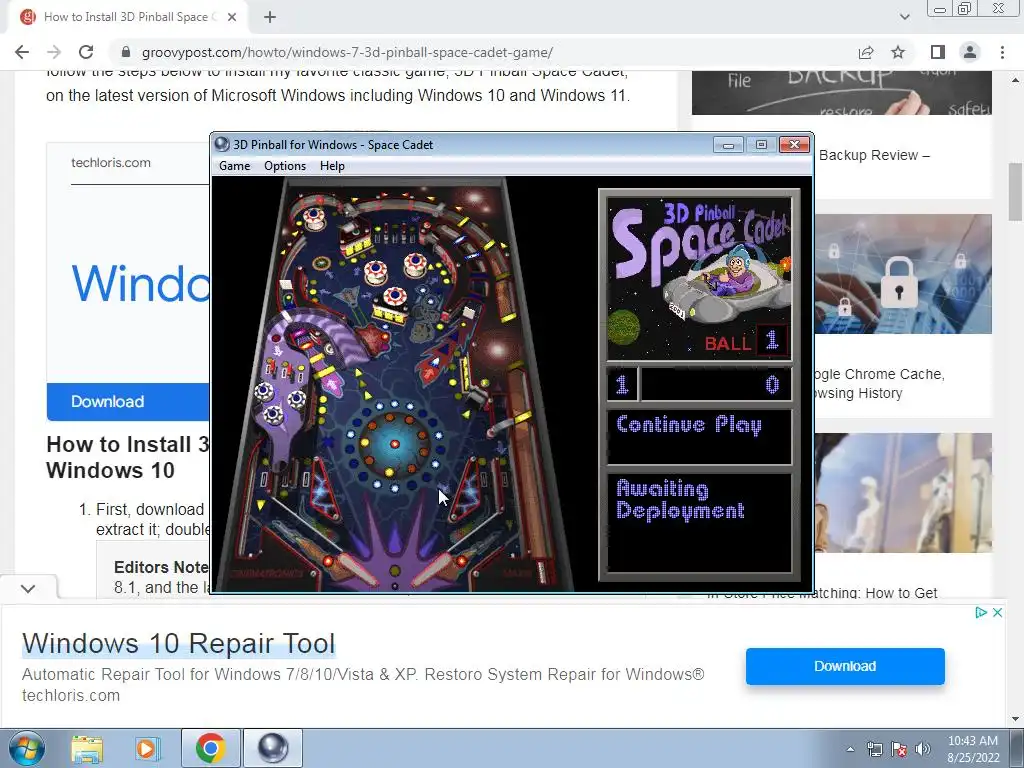Collapse the bottom ad with the chevron
Image resolution: width=1024 pixels, height=768 pixels.
[x=28, y=588]
